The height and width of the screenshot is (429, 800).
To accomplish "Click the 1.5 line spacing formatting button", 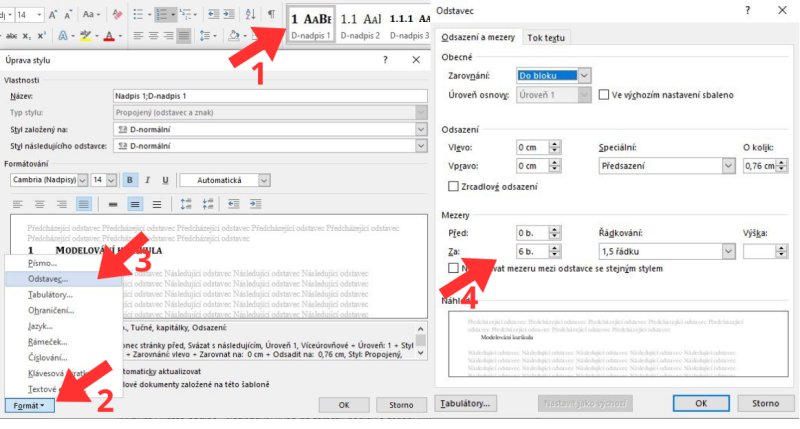I will (135, 205).
